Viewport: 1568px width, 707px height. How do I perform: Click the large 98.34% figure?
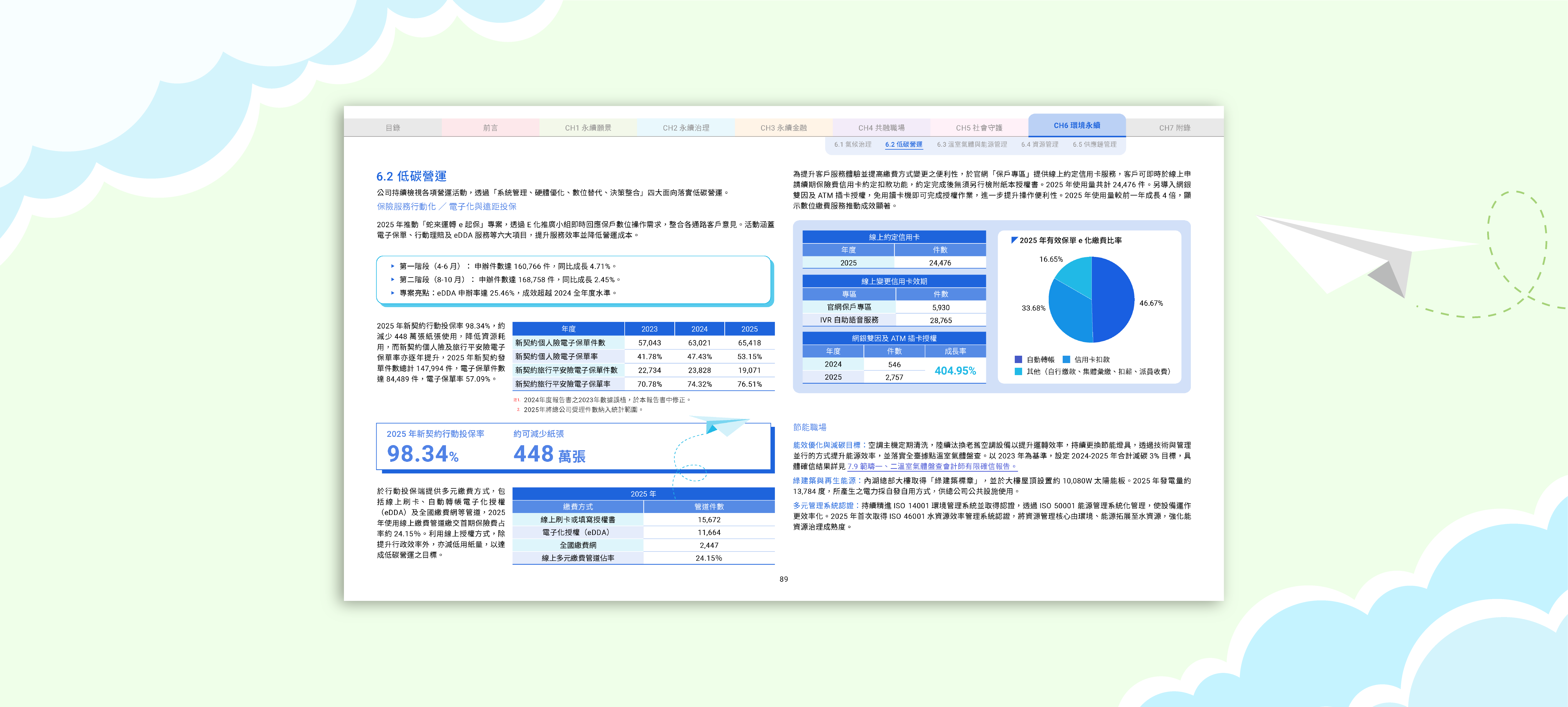point(423,454)
